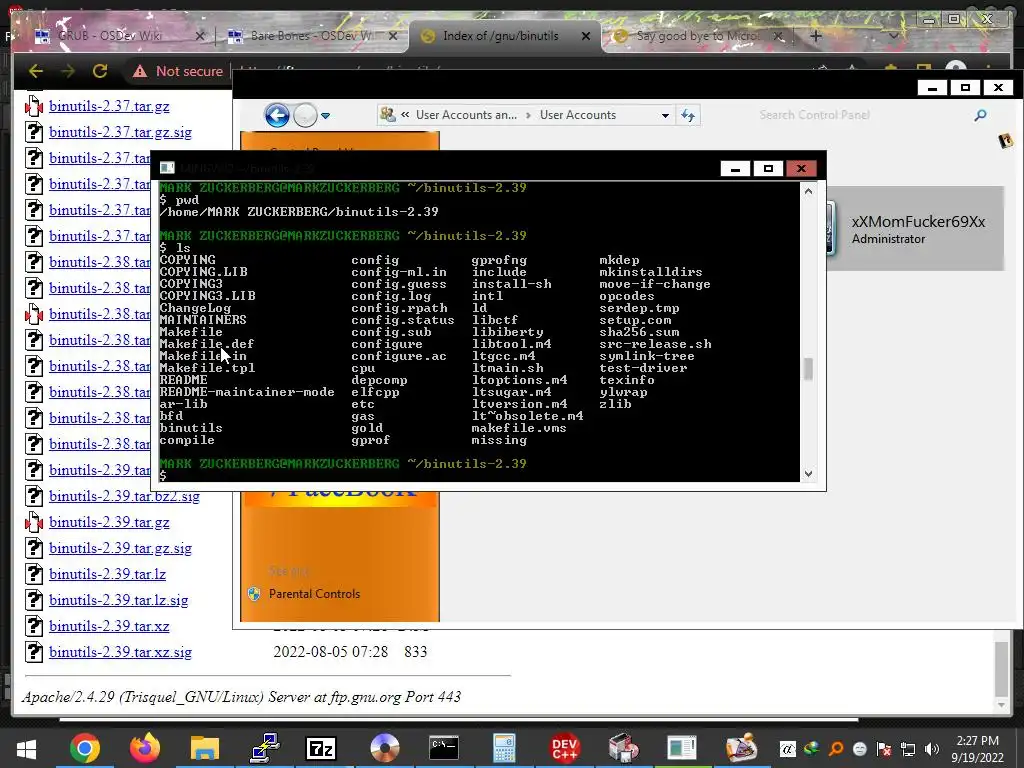Click the network icon in system tray
The height and width of the screenshot is (768, 1024).
click(x=908, y=749)
